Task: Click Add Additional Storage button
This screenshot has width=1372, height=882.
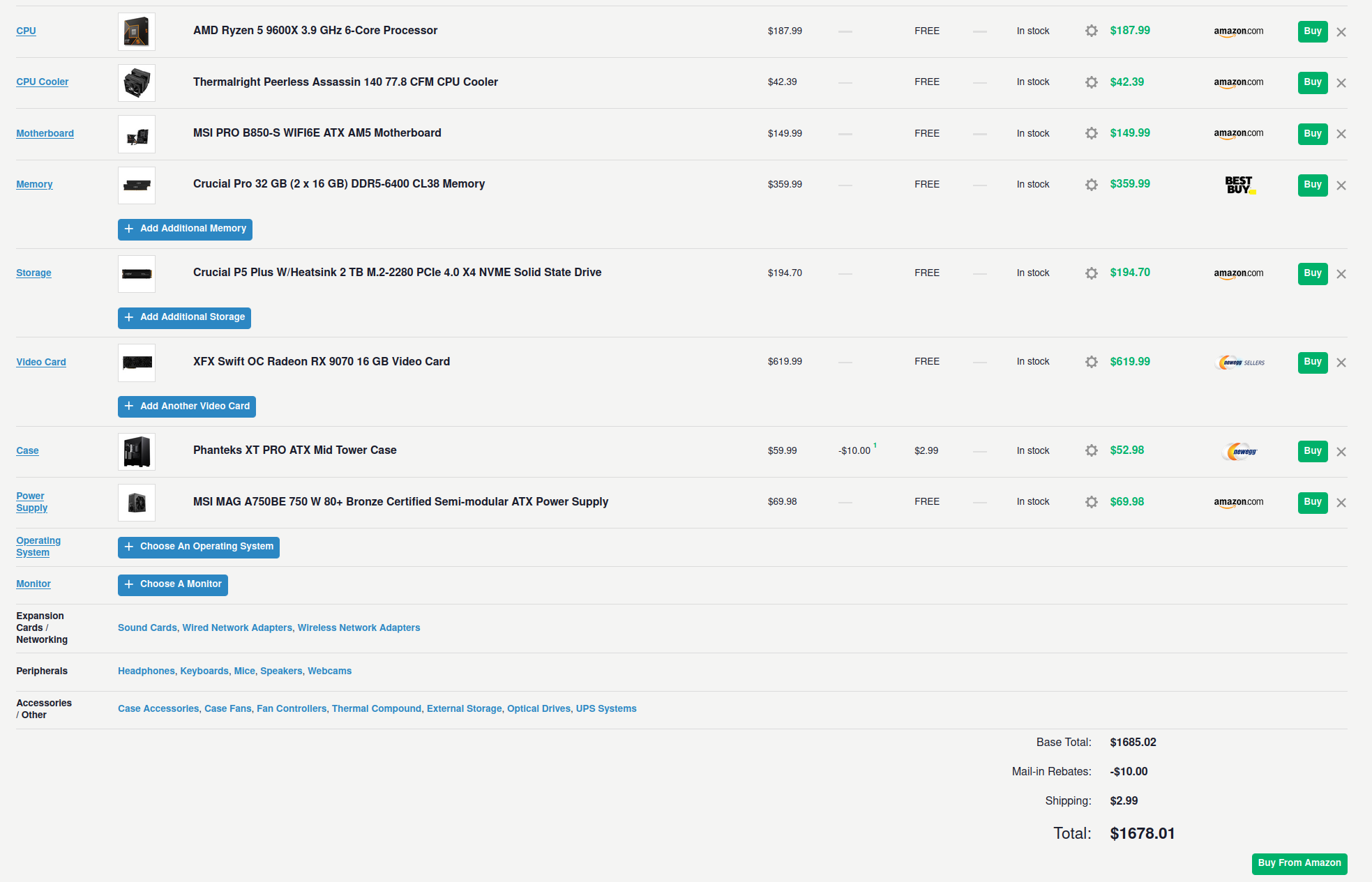Action: [x=184, y=317]
